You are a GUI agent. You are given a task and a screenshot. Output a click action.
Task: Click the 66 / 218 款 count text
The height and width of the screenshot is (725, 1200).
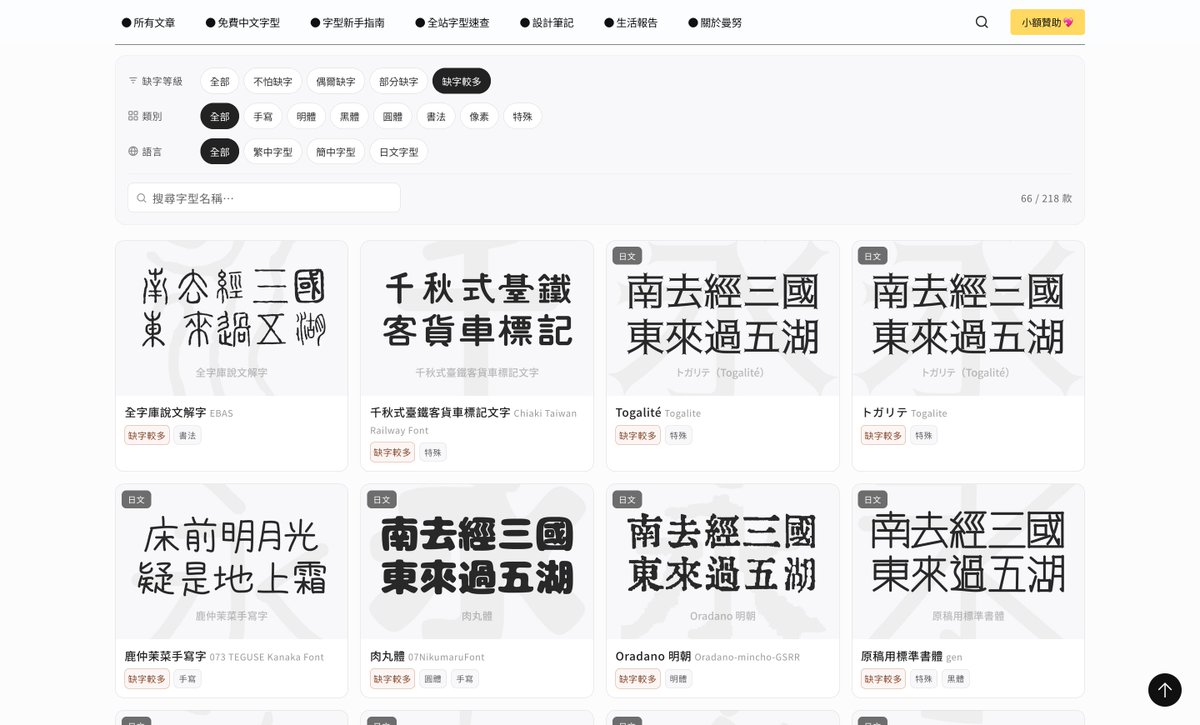coord(1046,198)
